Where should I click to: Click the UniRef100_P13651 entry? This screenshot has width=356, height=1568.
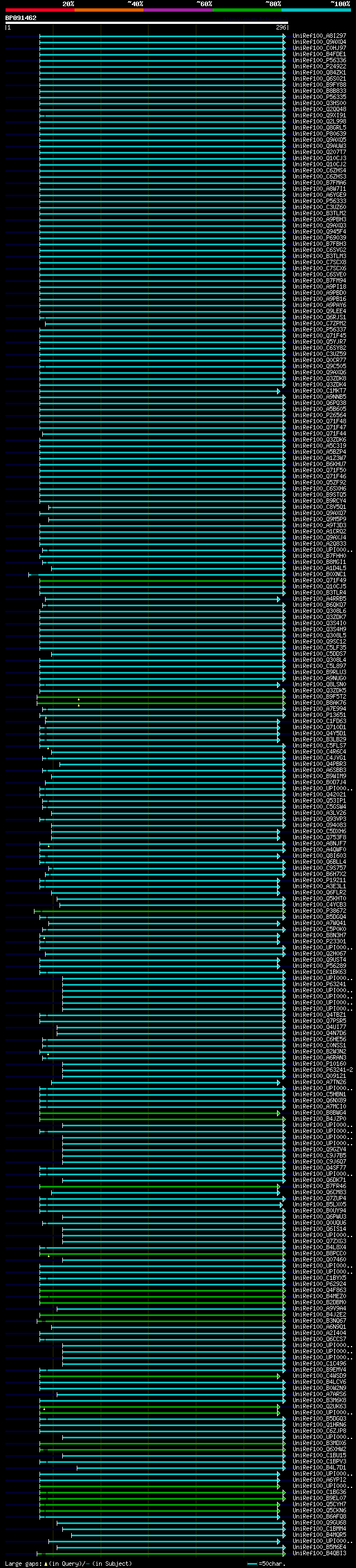pos(319,715)
